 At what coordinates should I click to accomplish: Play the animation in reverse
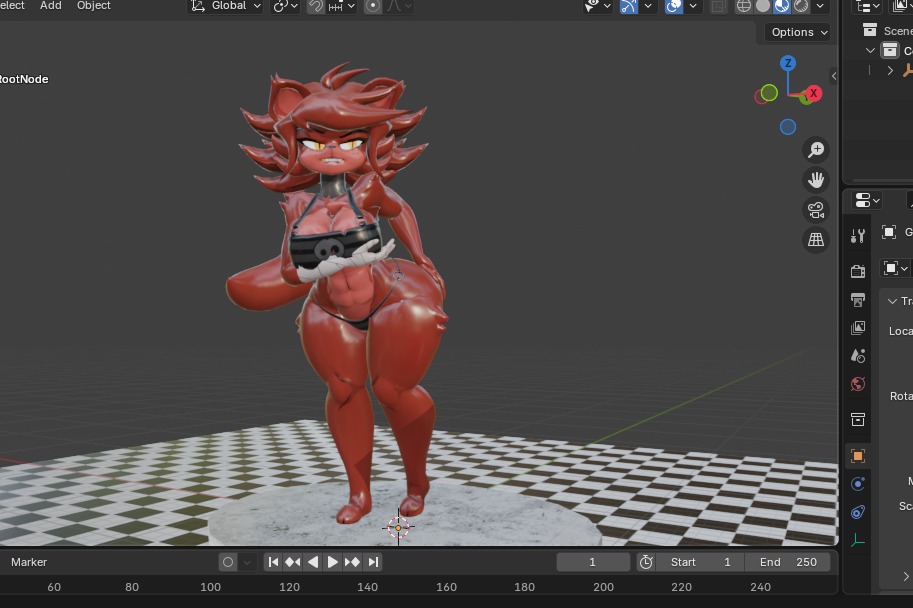[313, 562]
